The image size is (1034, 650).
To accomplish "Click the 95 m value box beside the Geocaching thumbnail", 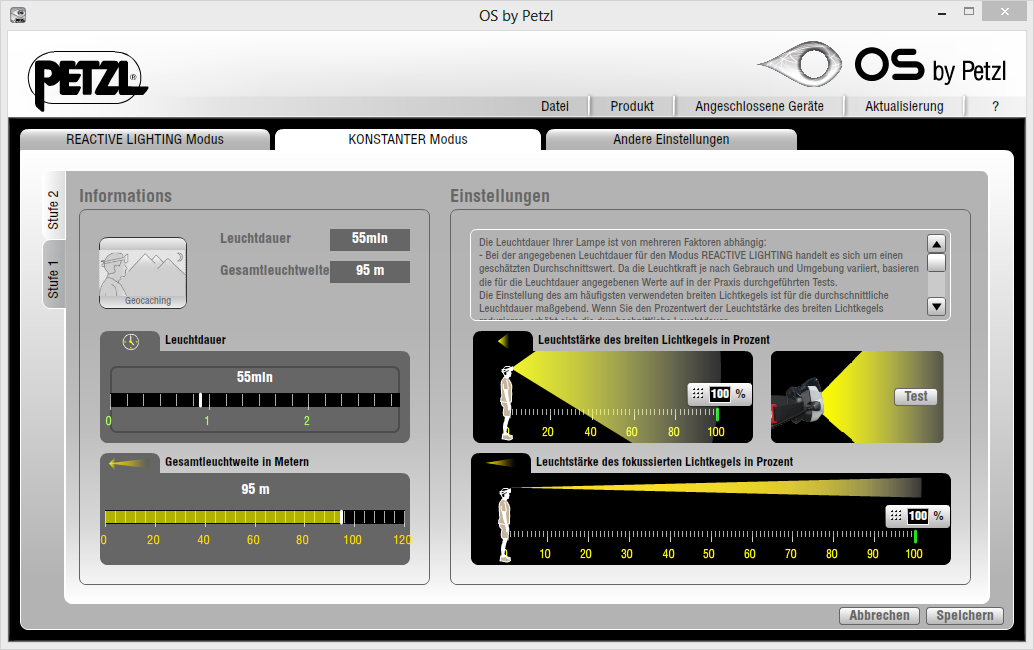I will point(370,271).
